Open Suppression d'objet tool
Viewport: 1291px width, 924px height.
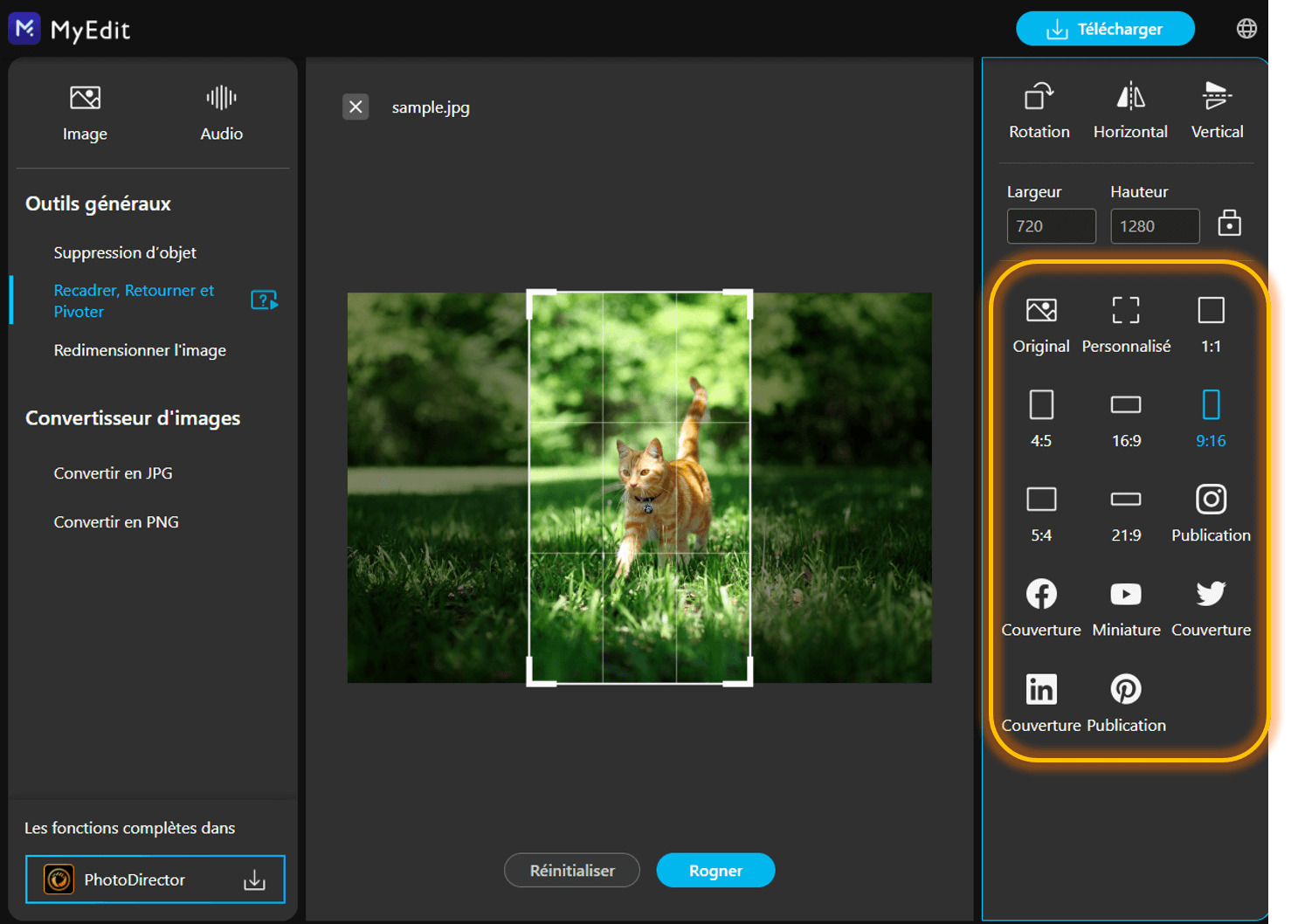(x=125, y=252)
